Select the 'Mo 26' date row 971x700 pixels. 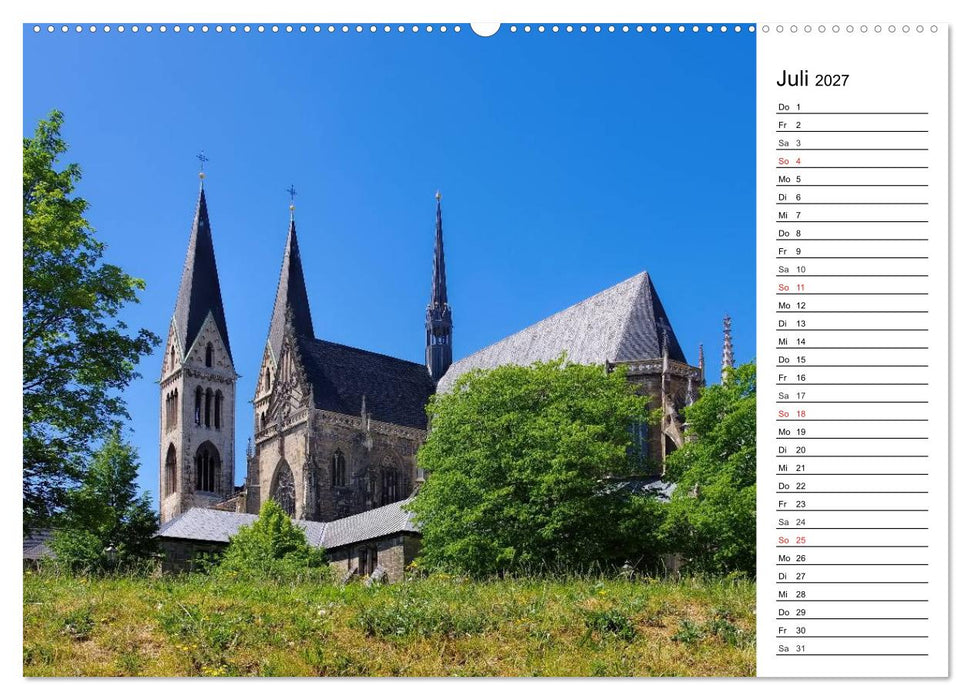pyautogui.click(x=852, y=558)
